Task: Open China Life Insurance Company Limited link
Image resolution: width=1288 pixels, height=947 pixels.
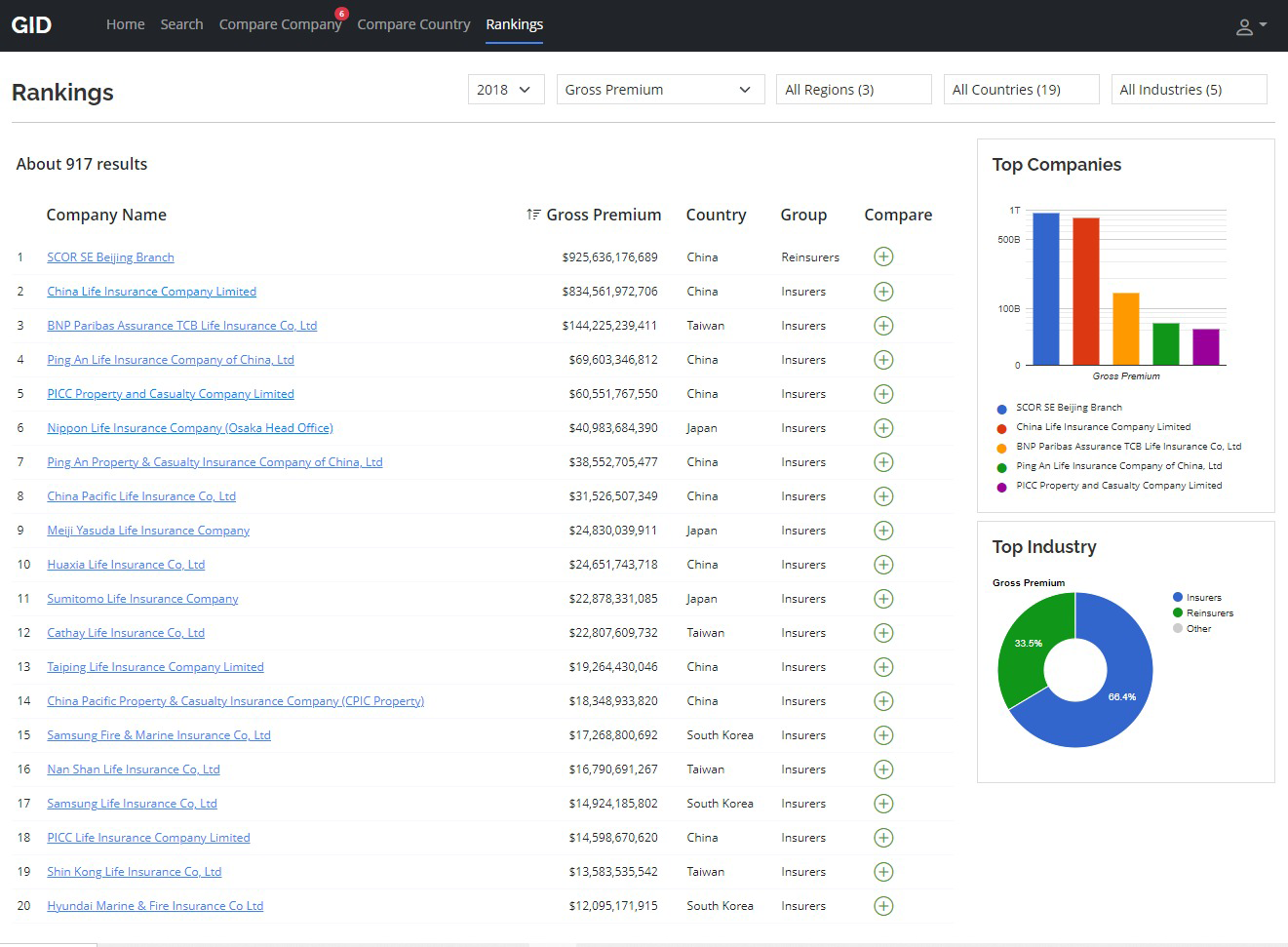Action: click(151, 292)
